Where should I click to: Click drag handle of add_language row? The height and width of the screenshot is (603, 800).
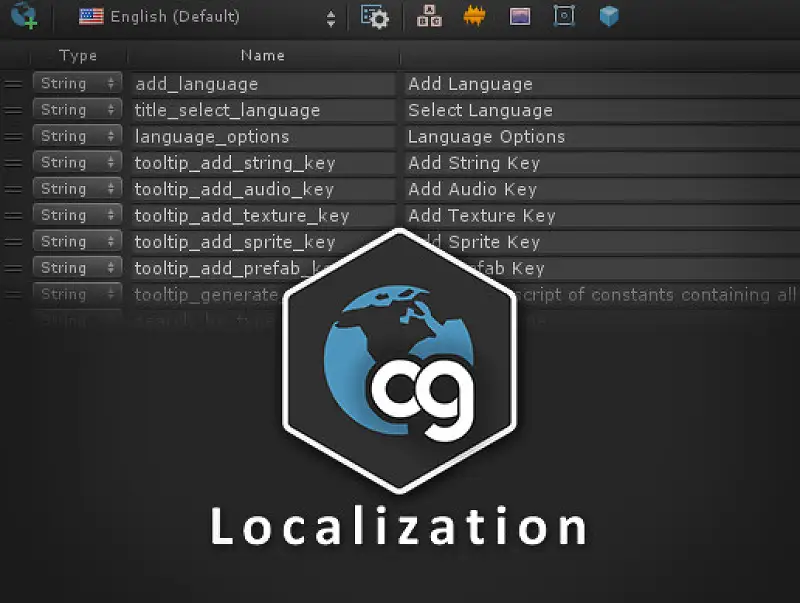click(14, 84)
